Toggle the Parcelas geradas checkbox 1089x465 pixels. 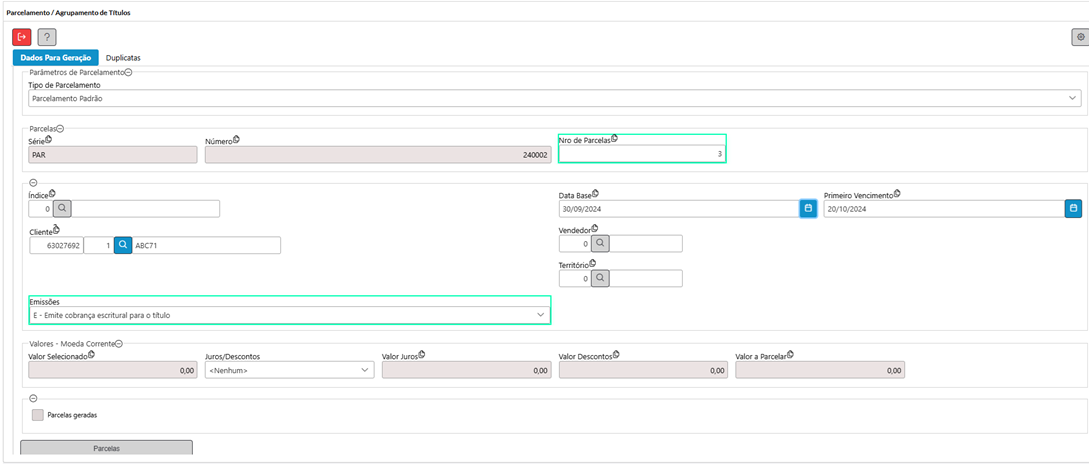(x=38, y=415)
